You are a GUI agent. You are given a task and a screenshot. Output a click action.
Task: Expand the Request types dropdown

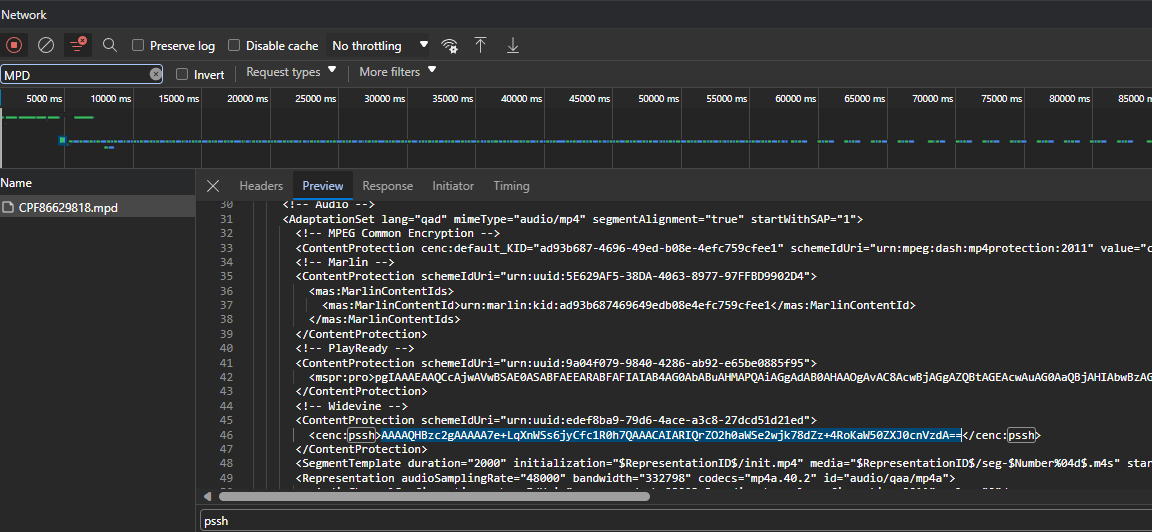coord(291,72)
